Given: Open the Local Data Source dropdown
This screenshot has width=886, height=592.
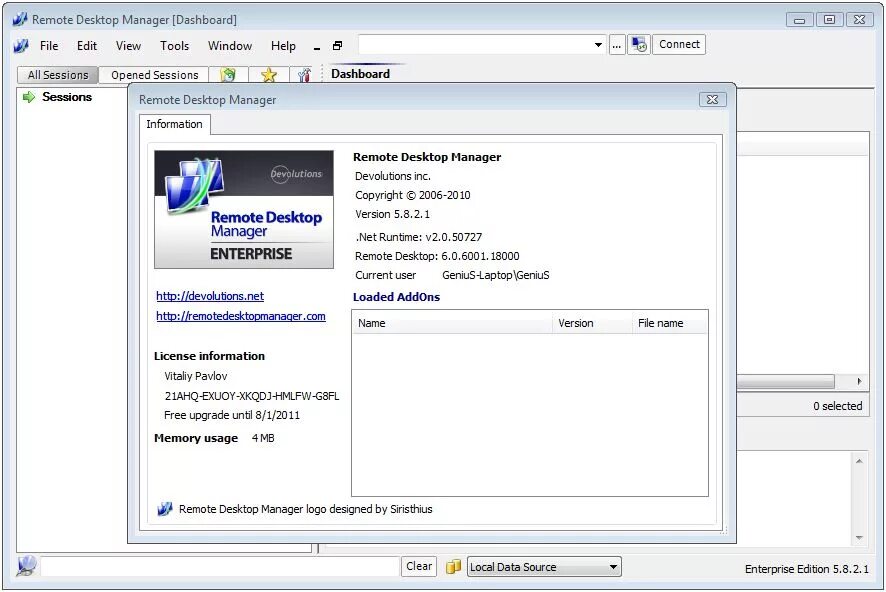Looking at the screenshot, I should coord(544,567).
